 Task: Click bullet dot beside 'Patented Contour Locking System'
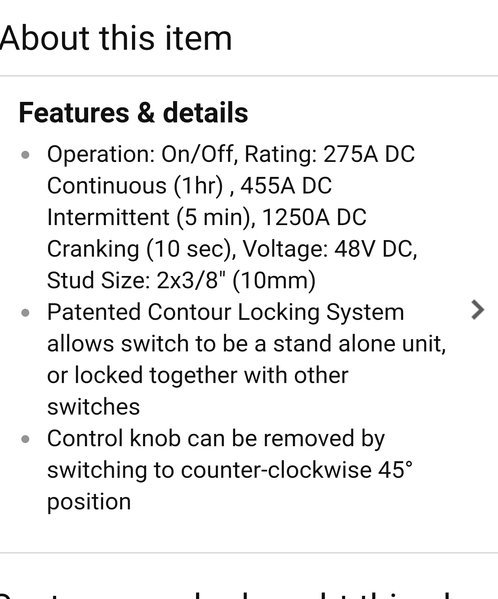26,313
